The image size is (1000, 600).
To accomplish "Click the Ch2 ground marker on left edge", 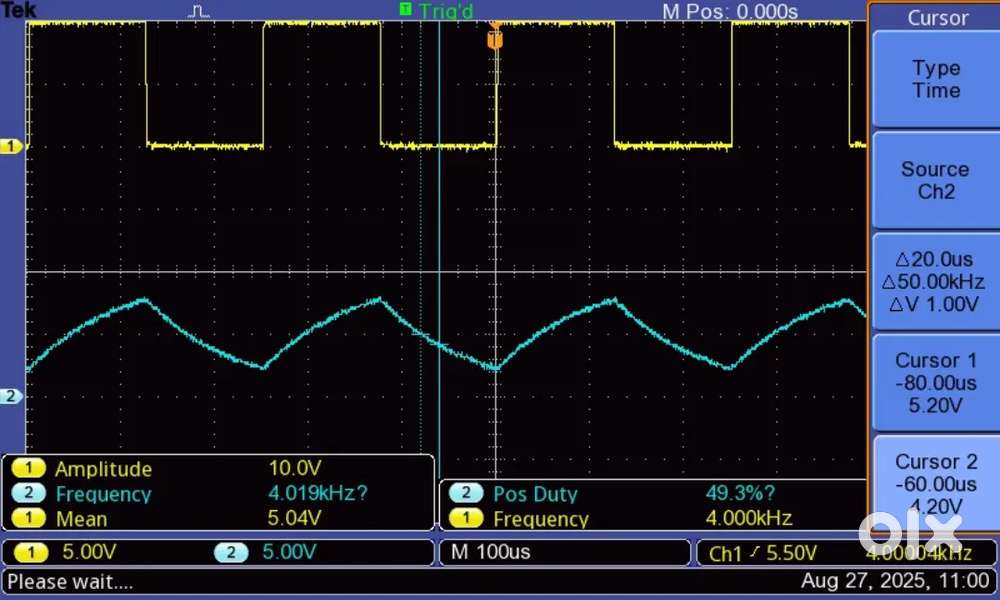I will click(11, 397).
